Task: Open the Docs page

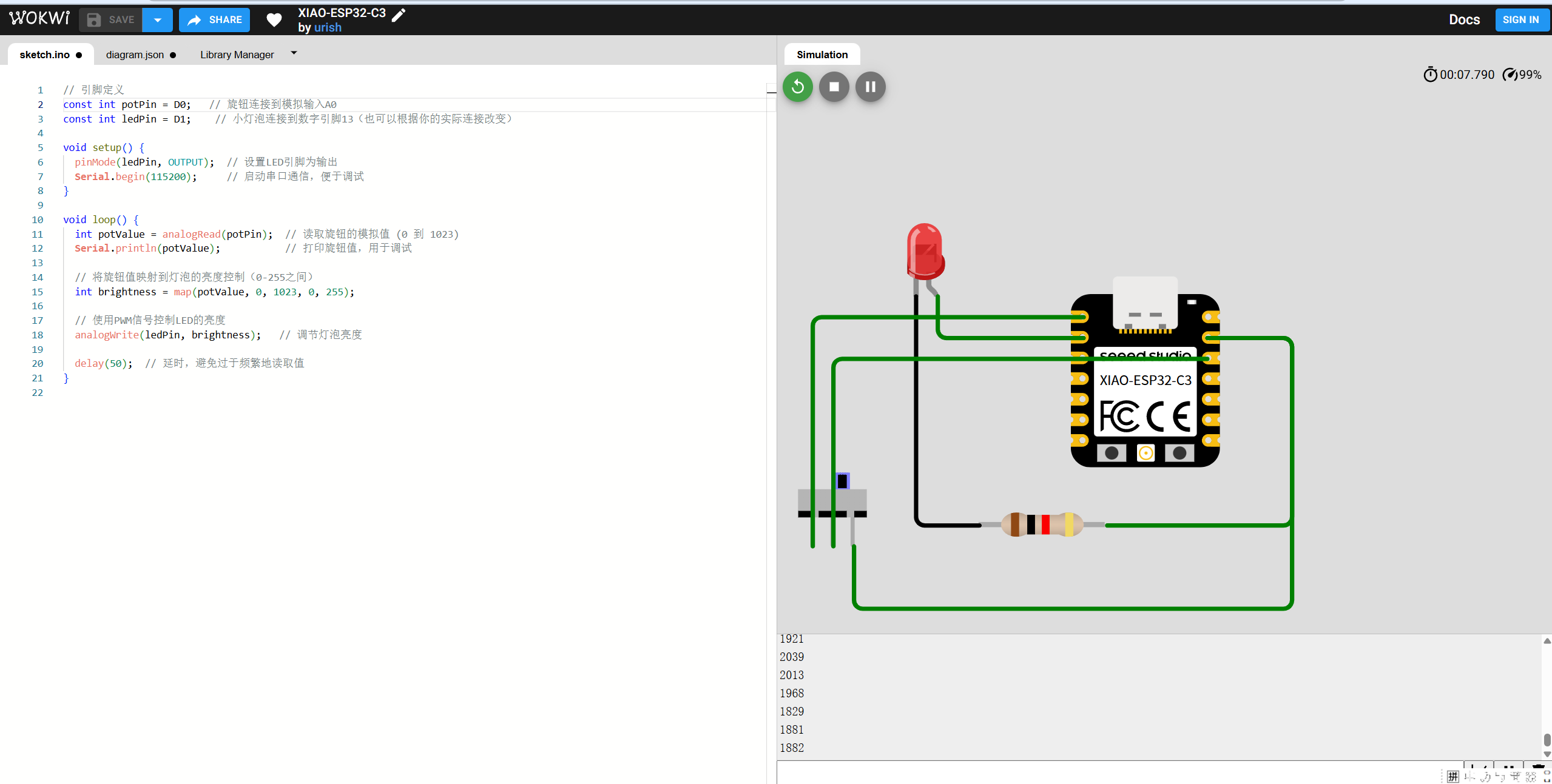Action: (1464, 19)
